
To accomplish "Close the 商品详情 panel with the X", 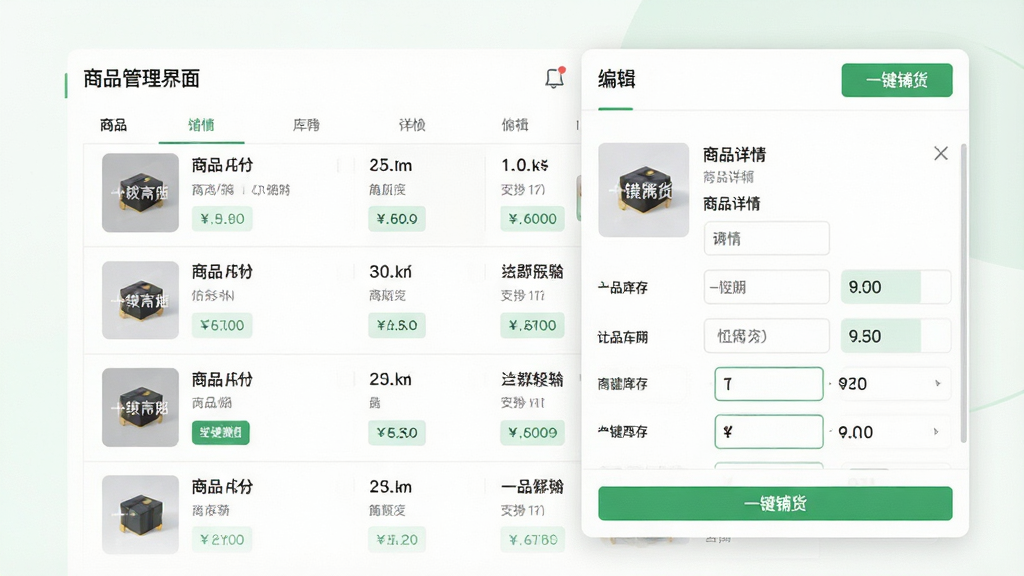I will coord(940,153).
